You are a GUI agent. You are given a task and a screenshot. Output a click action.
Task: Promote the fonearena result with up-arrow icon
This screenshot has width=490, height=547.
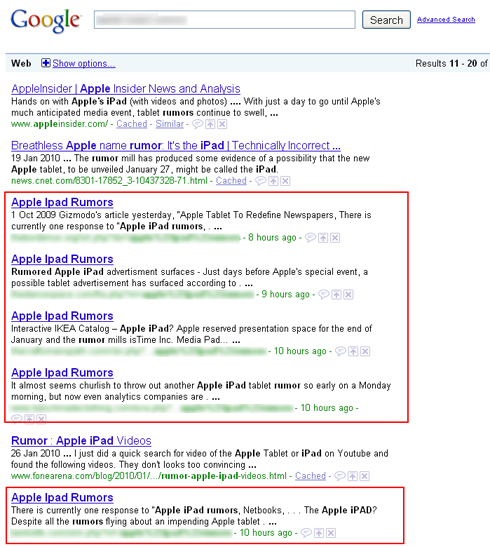pyautogui.click(x=353, y=476)
